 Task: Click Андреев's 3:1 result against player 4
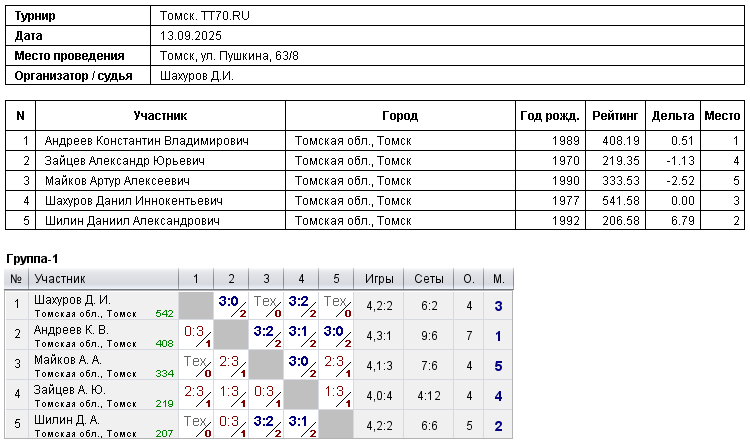(x=298, y=331)
